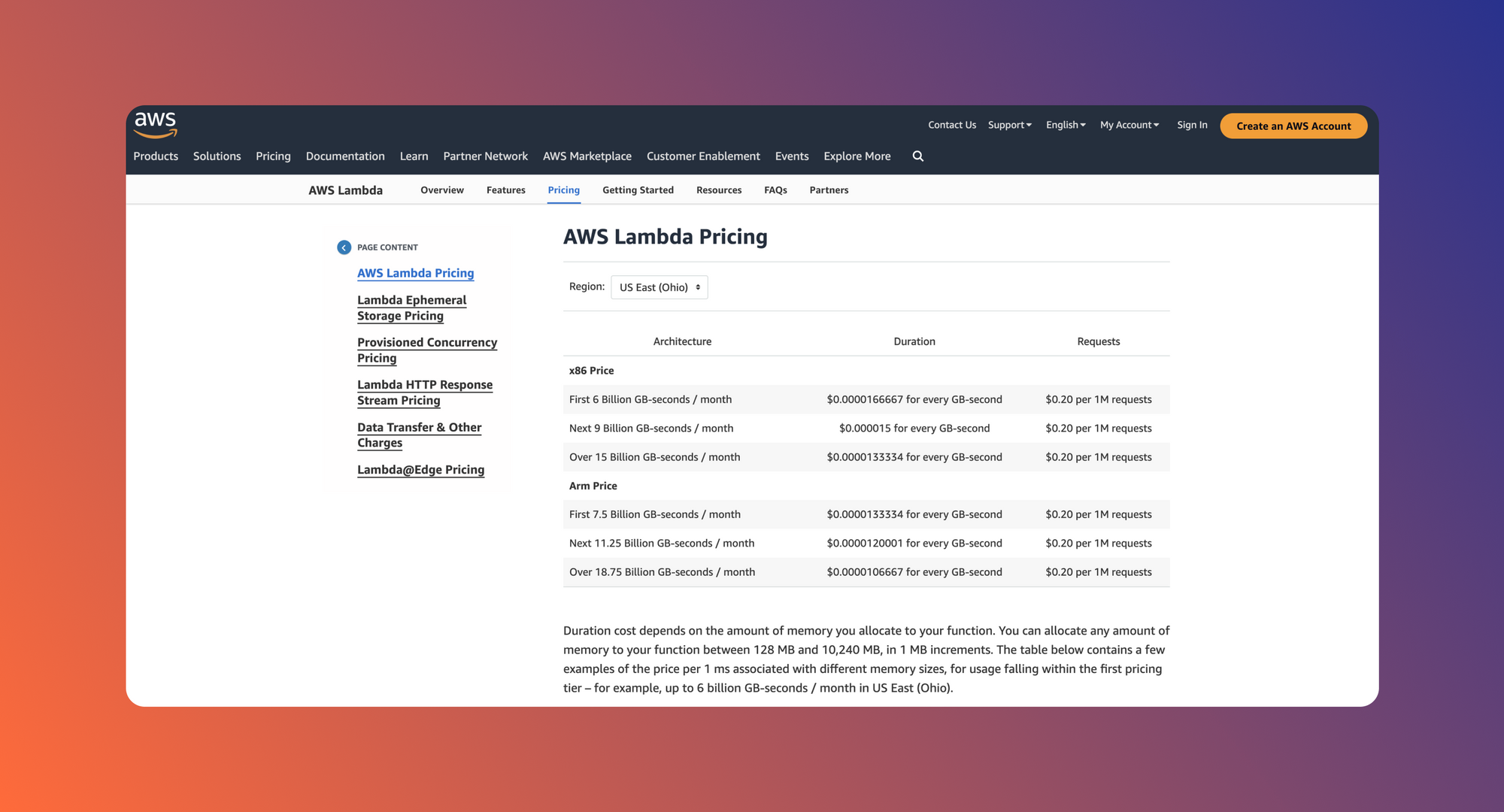Viewport: 1504px width, 812px height.
Task: Click the $0.0000106667 for every GB-second value
Action: (x=914, y=572)
